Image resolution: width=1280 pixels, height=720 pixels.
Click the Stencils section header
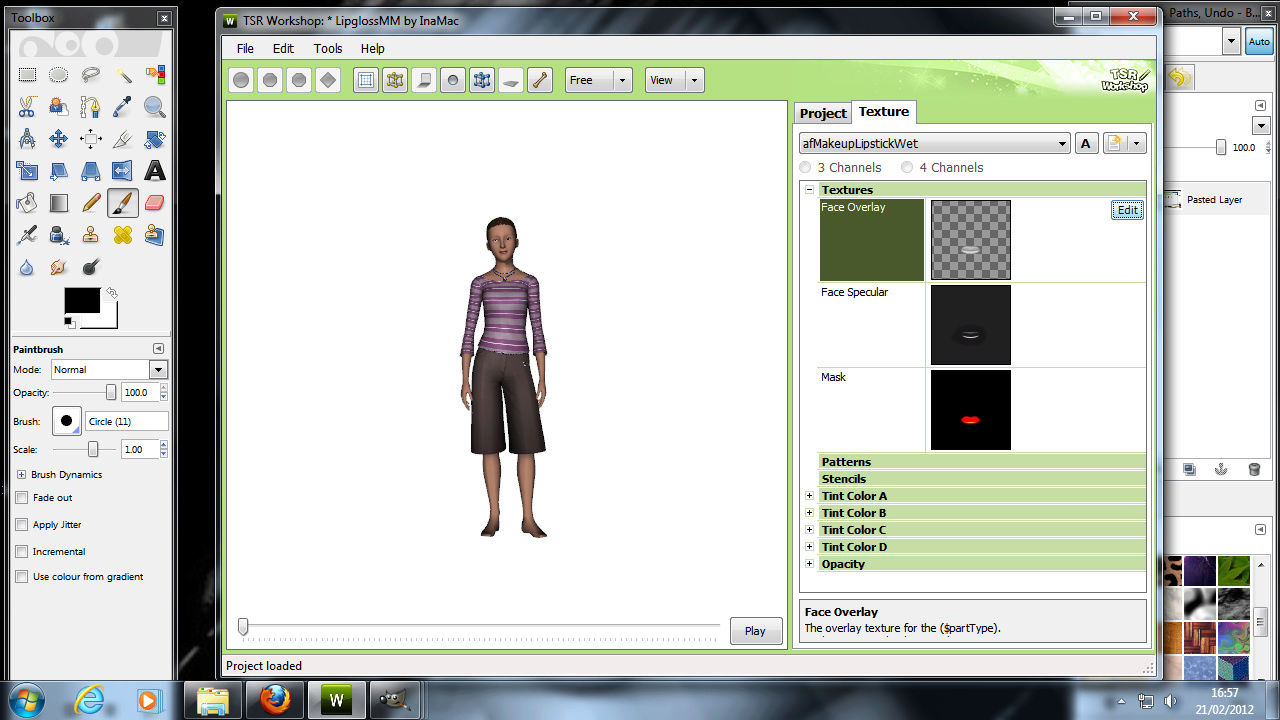coord(982,479)
